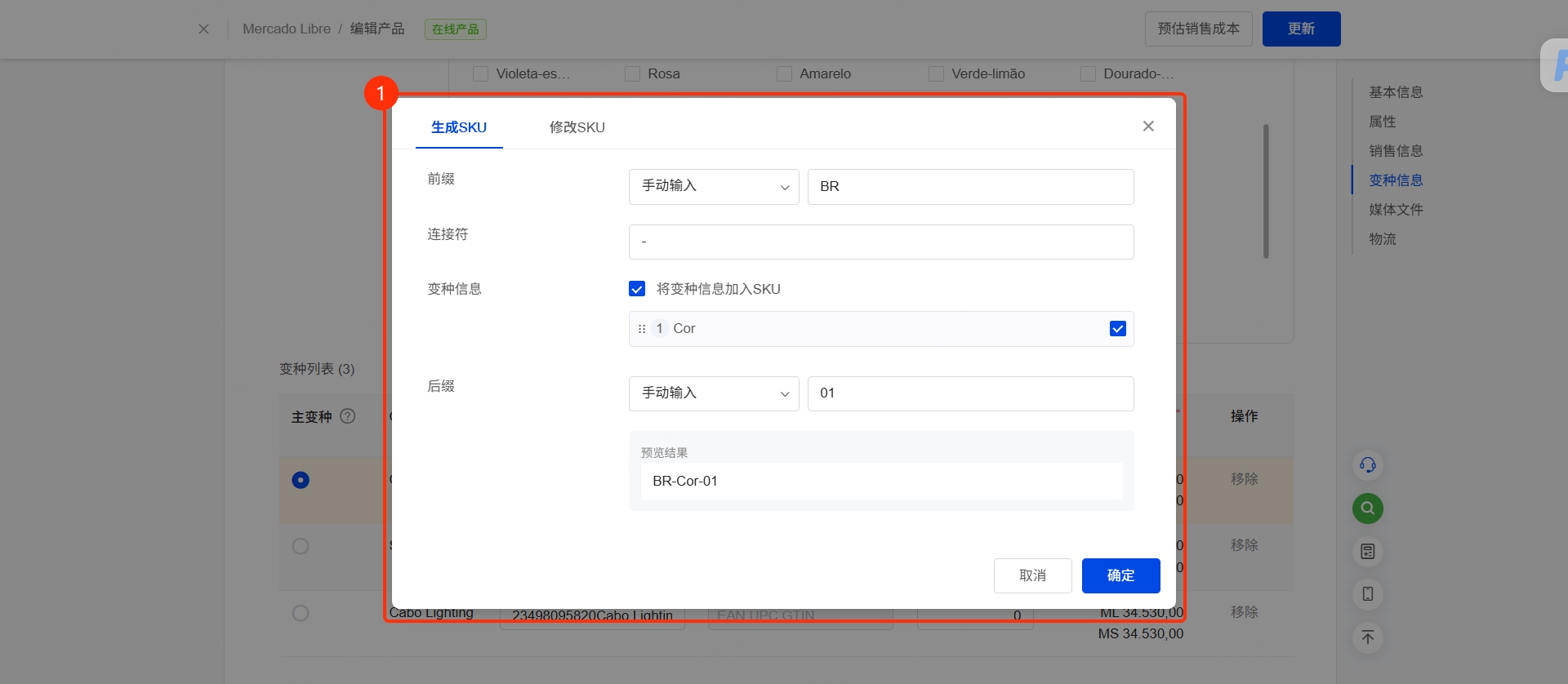Open the customer service headset icon
The image size is (1568, 684).
pyautogui.click(x=1368, y=465)
